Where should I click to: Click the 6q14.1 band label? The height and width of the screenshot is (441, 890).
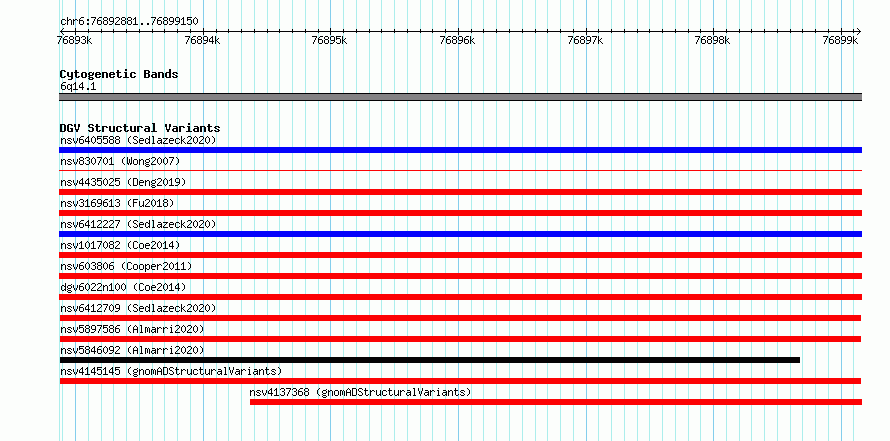tap(78, 87)
